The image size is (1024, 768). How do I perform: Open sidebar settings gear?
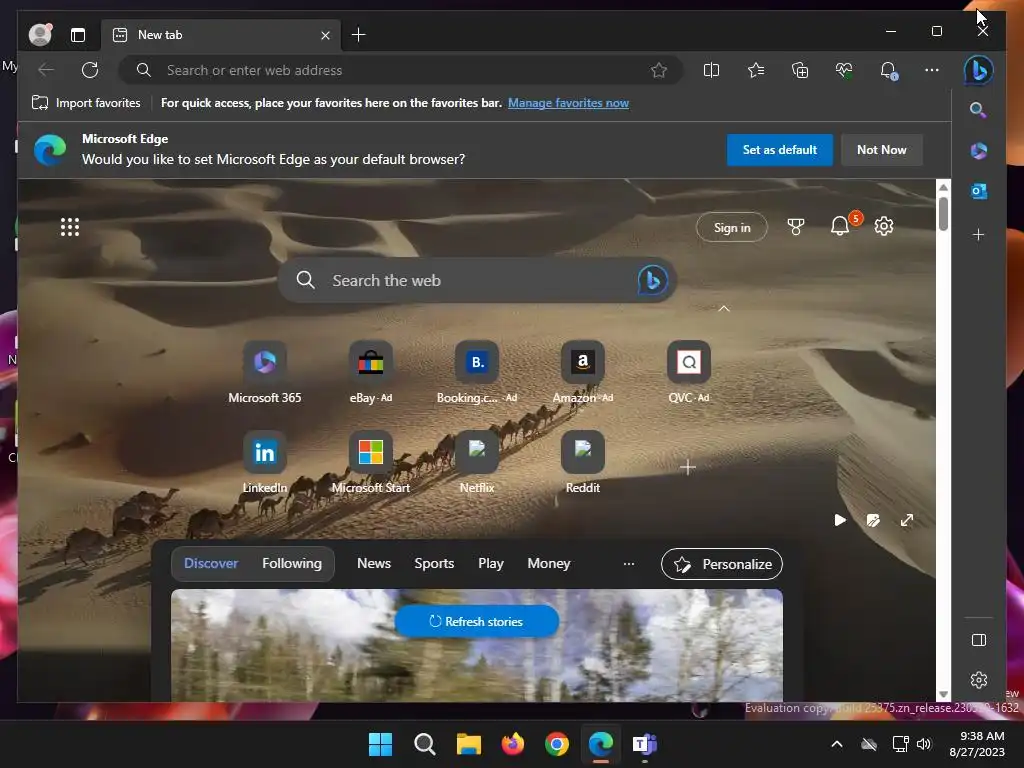pos(978,680)
